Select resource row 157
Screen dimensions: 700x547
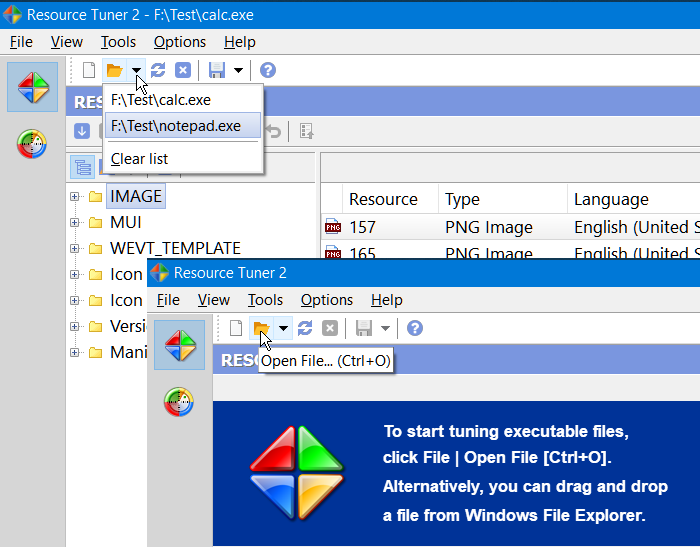tap(510, 227)
